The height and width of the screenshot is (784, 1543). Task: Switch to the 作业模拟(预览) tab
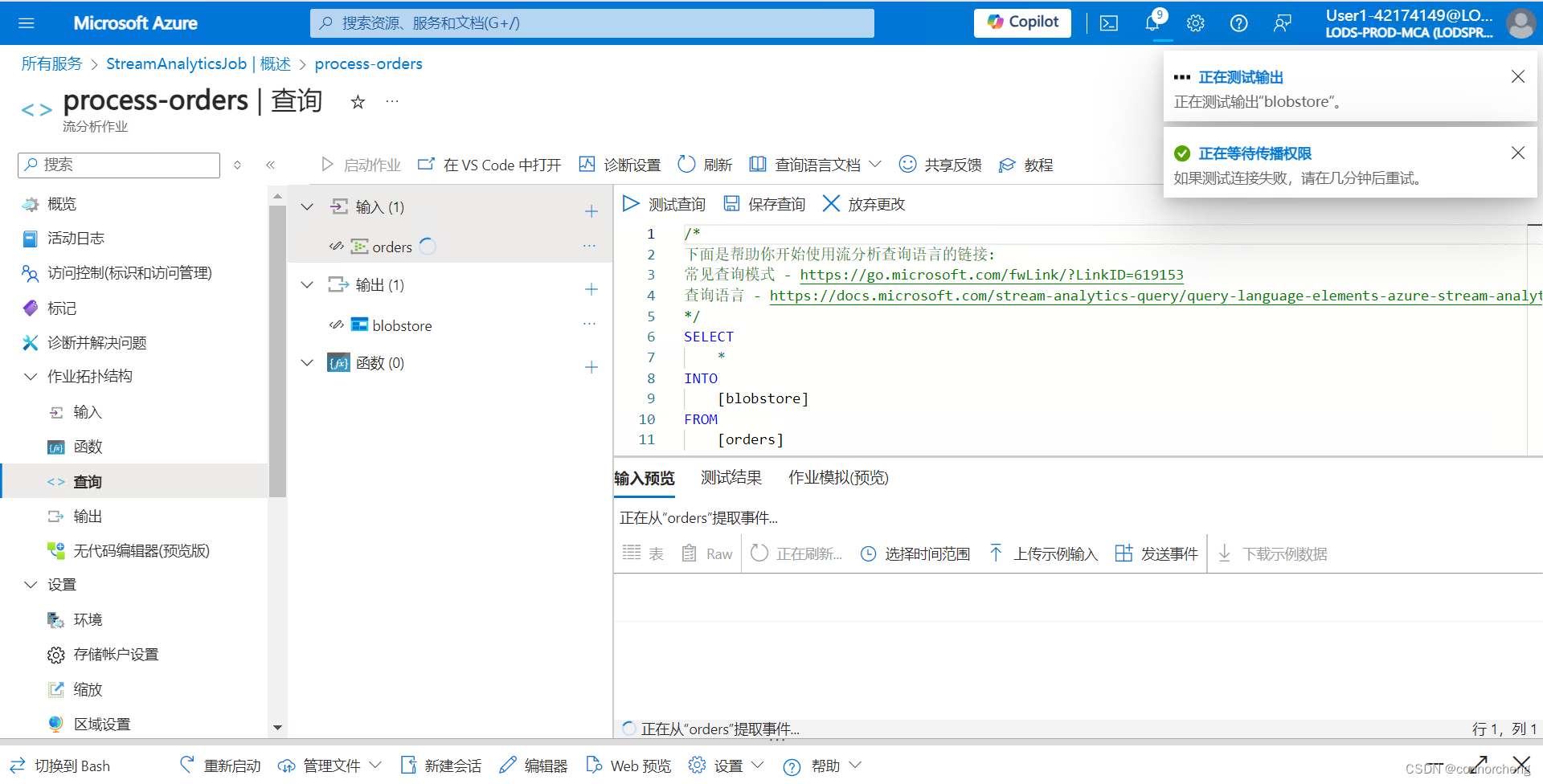click(x=838, y=477)
